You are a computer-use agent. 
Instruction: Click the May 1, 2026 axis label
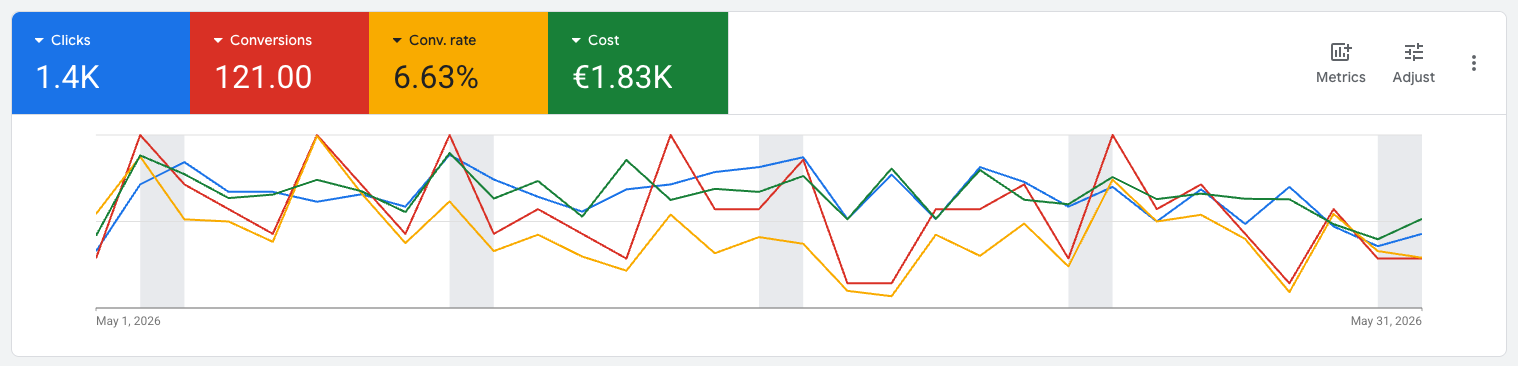[128, 321]
